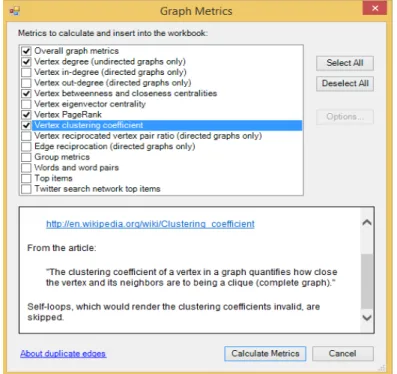Click the Graph Metrics title text
The image size is (397, 374).
click(196, 11)
